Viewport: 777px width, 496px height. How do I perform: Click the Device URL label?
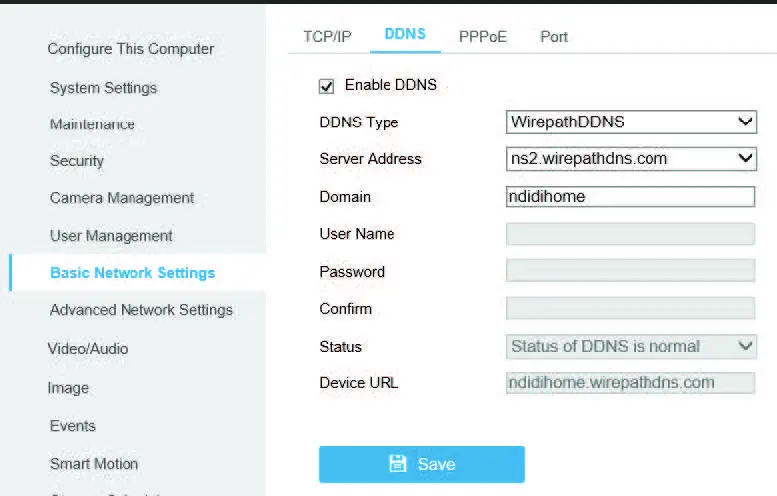click(359, 383)
